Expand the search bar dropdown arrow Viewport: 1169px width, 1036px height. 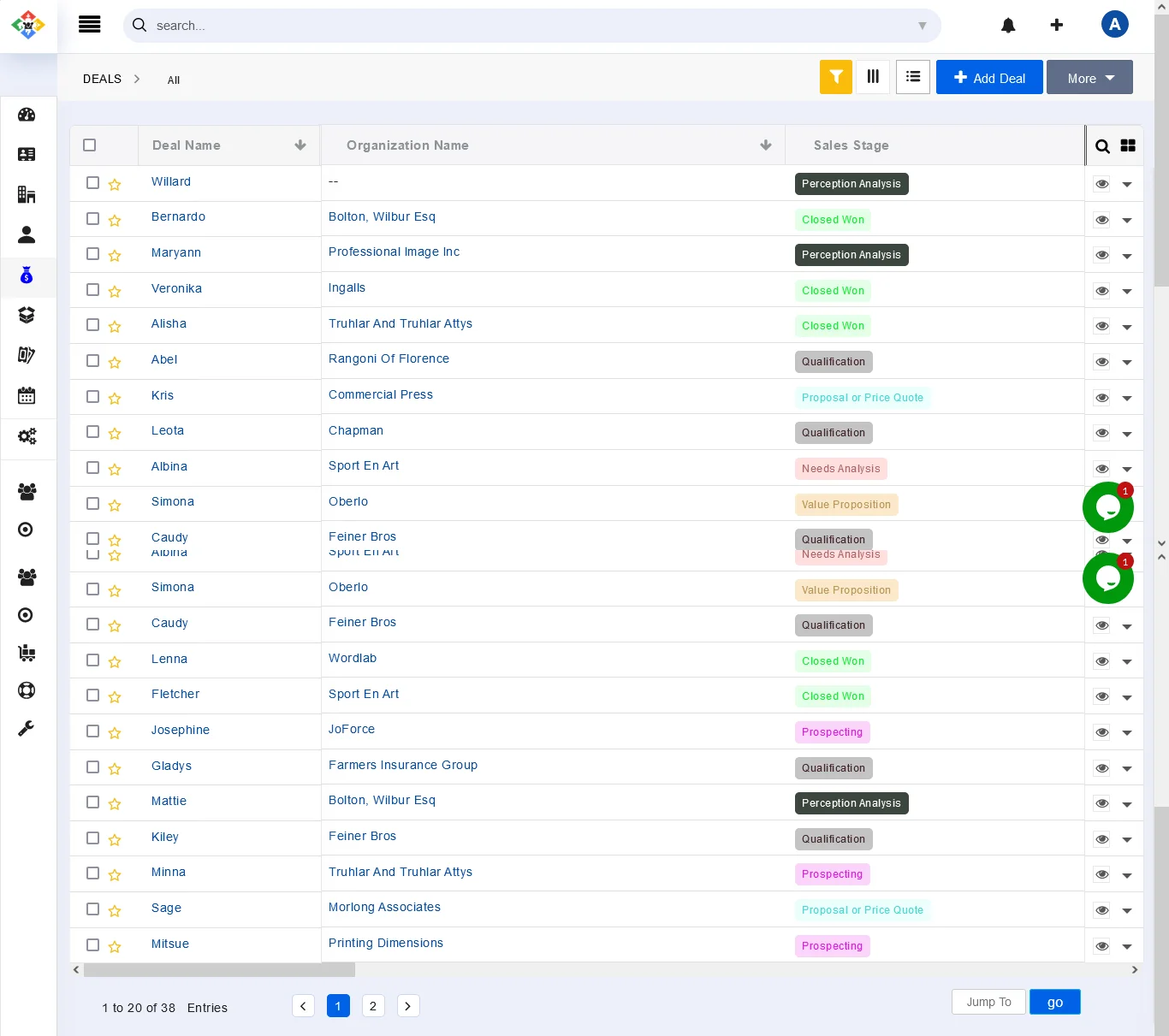923,26
